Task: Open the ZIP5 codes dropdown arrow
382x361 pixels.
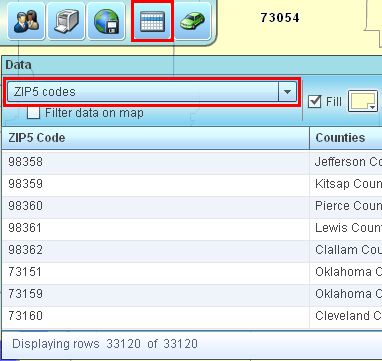Action: point(287,92)
